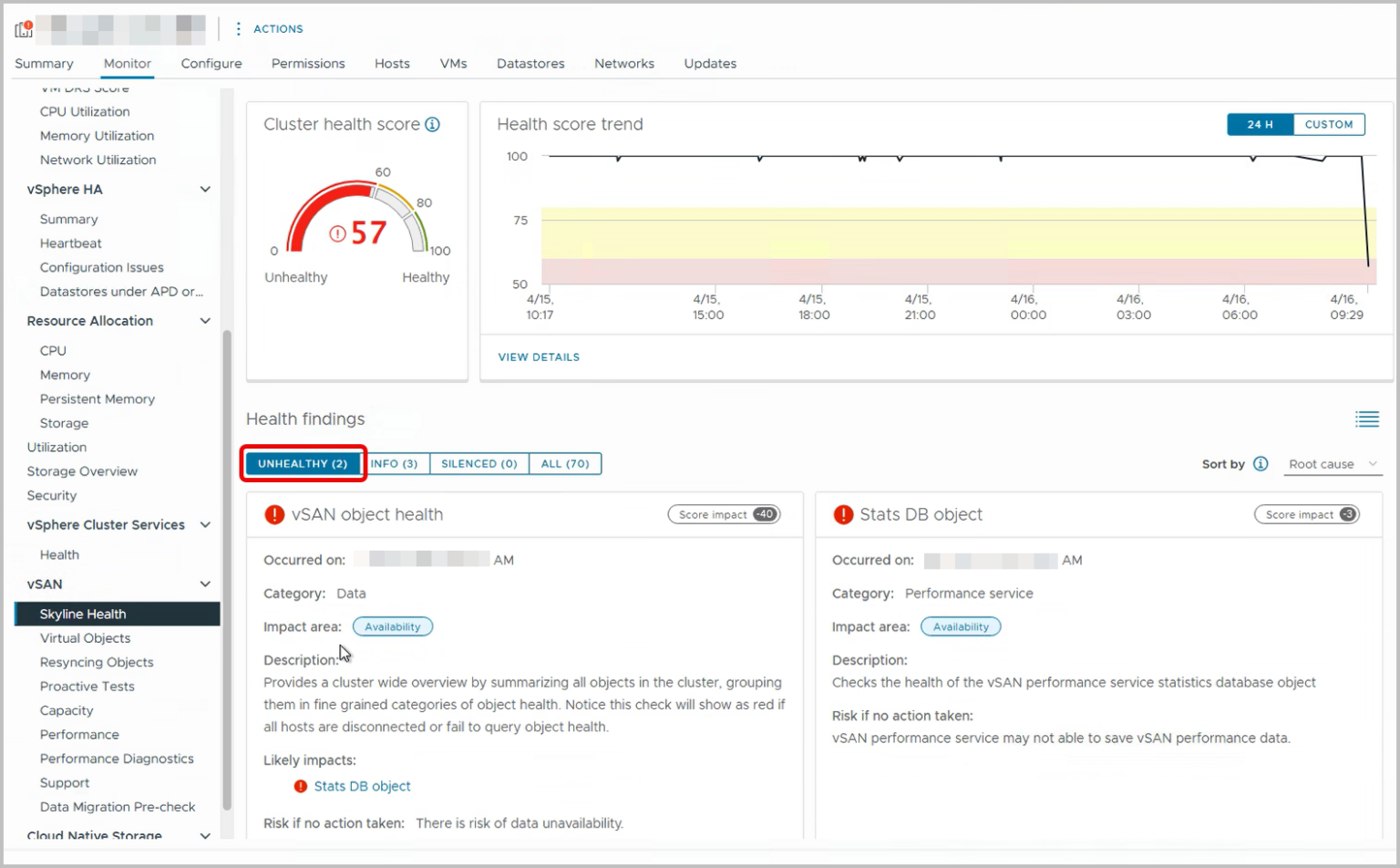
Task: Open the ACTIONS menu
Action: (x=276, y=28)
